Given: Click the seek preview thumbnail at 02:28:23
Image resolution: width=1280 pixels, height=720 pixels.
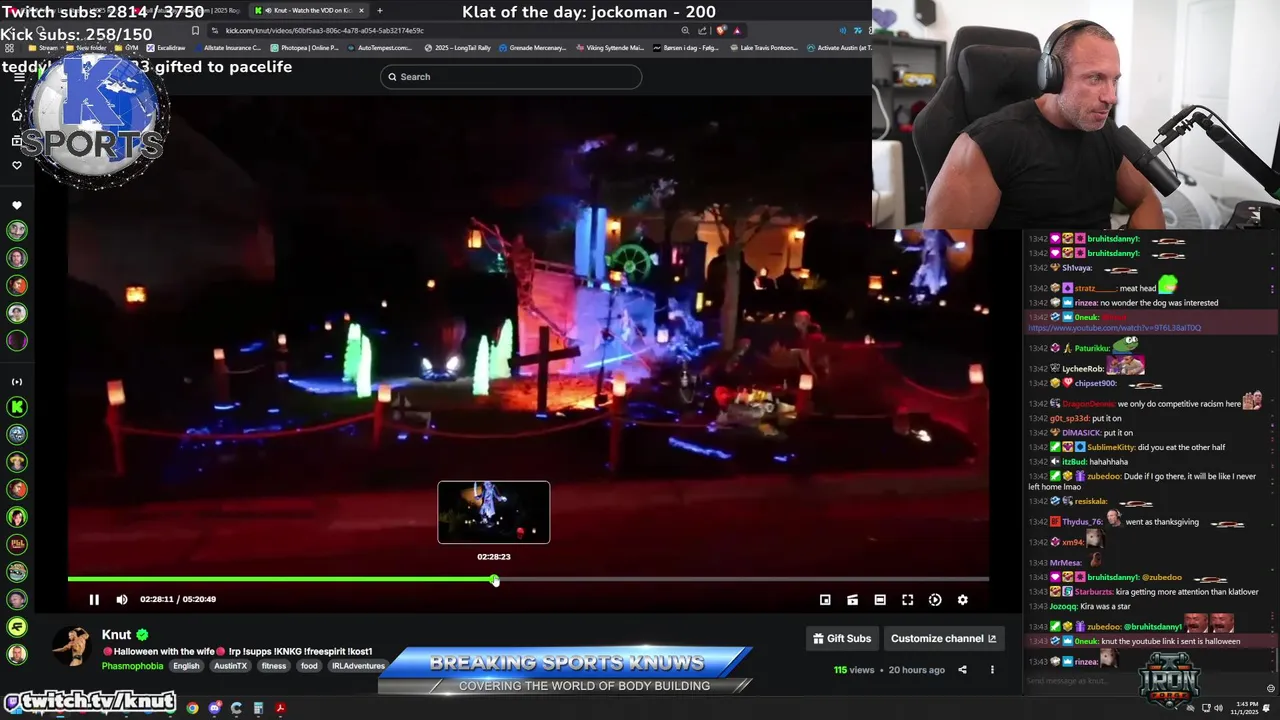Looking at the screenshot, I should (493, 512).
